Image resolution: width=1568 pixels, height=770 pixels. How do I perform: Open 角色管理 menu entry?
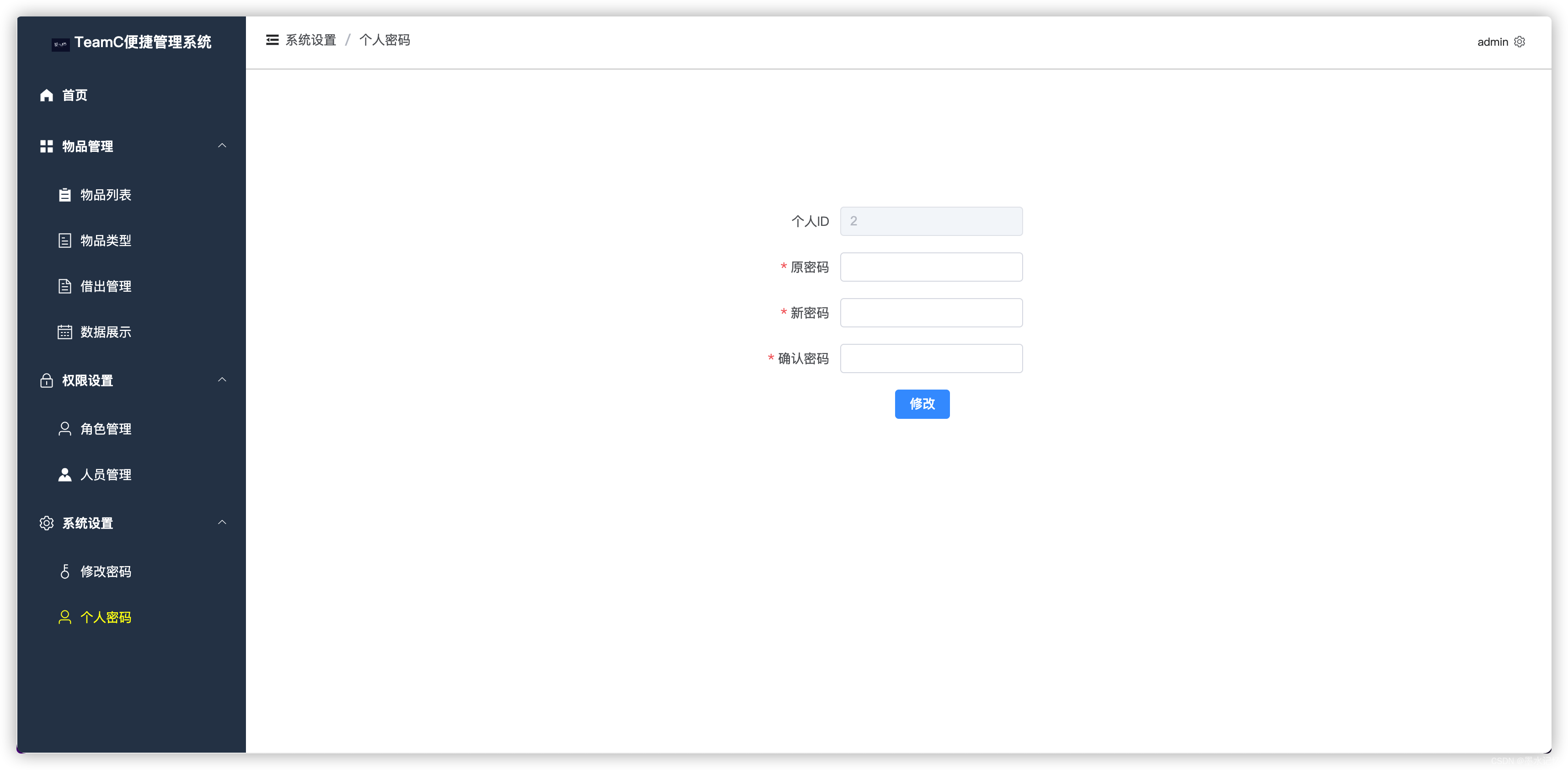point(132,429)
